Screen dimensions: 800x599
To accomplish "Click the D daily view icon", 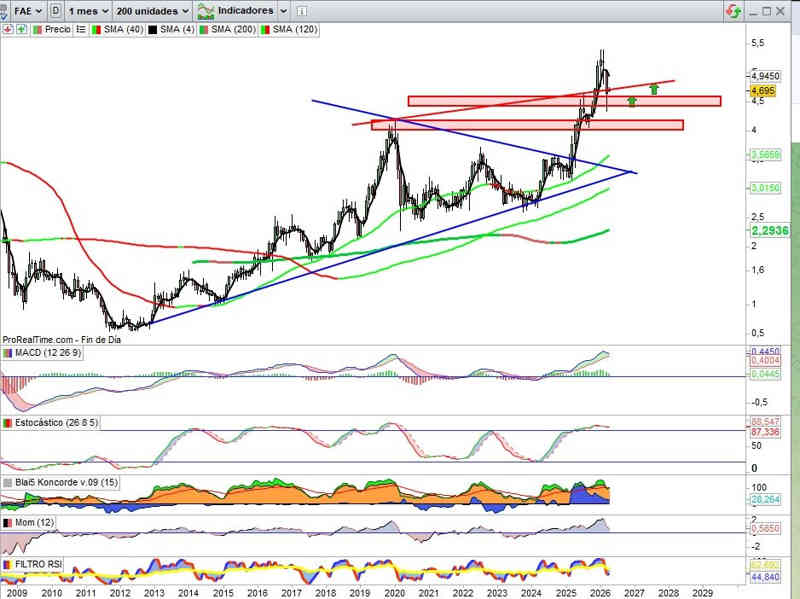I will 54,11.
